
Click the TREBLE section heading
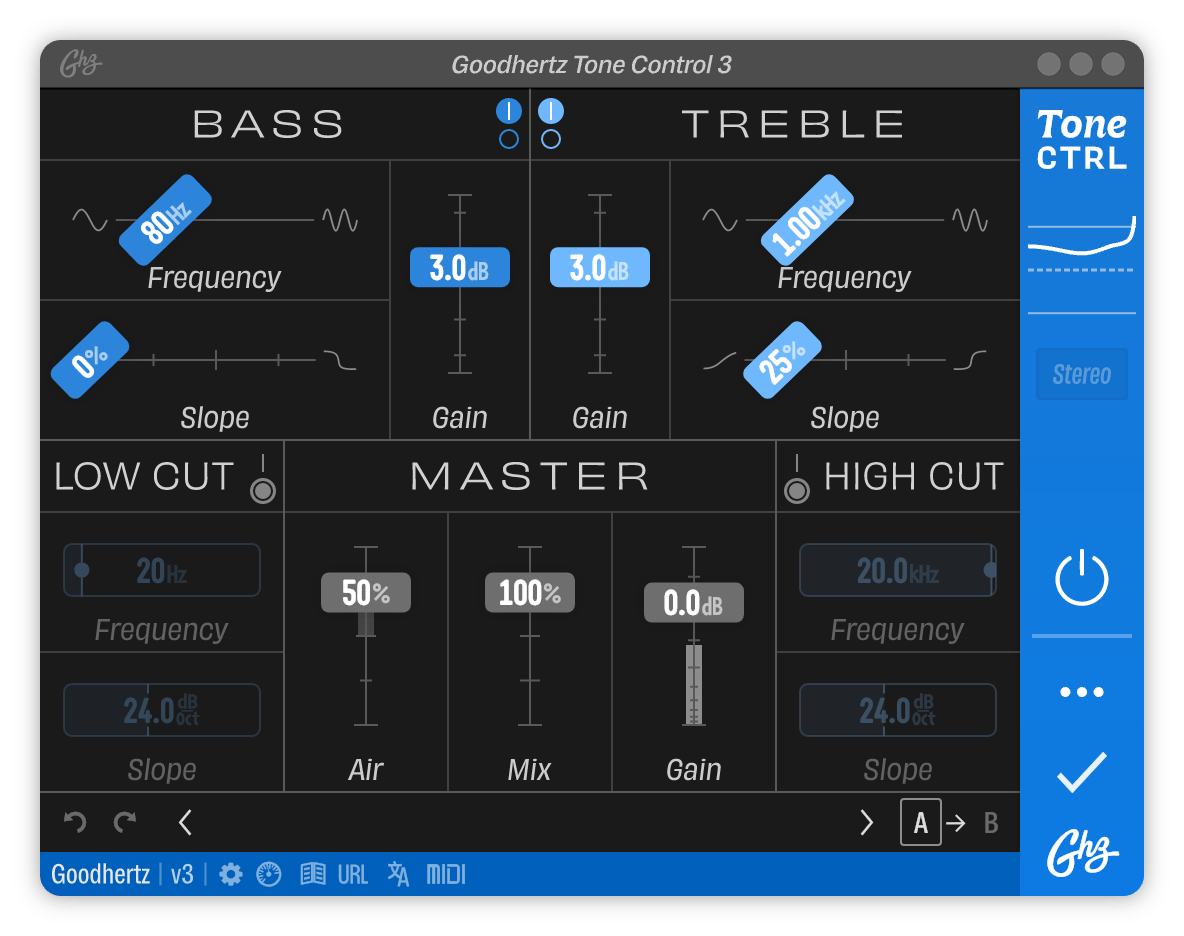tap(793, 125)
